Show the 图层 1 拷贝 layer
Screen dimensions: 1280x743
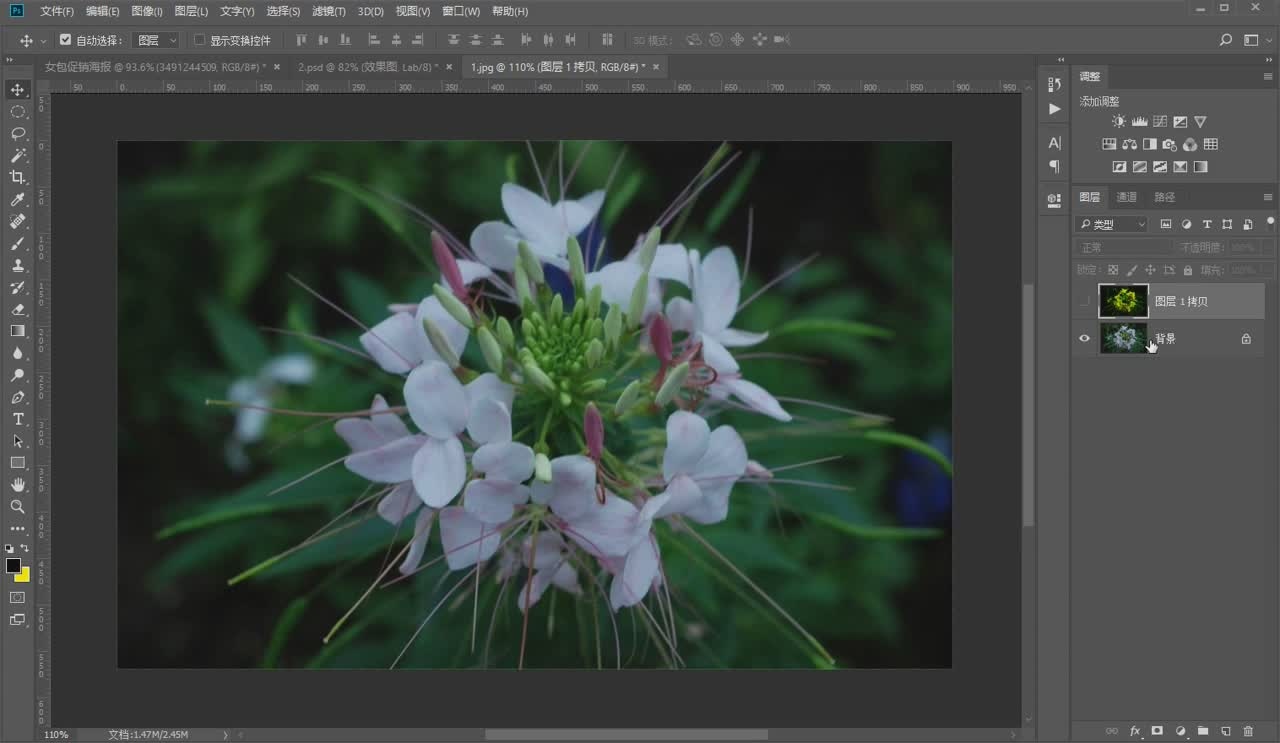pyautogui.click(x=1085, y=301)
